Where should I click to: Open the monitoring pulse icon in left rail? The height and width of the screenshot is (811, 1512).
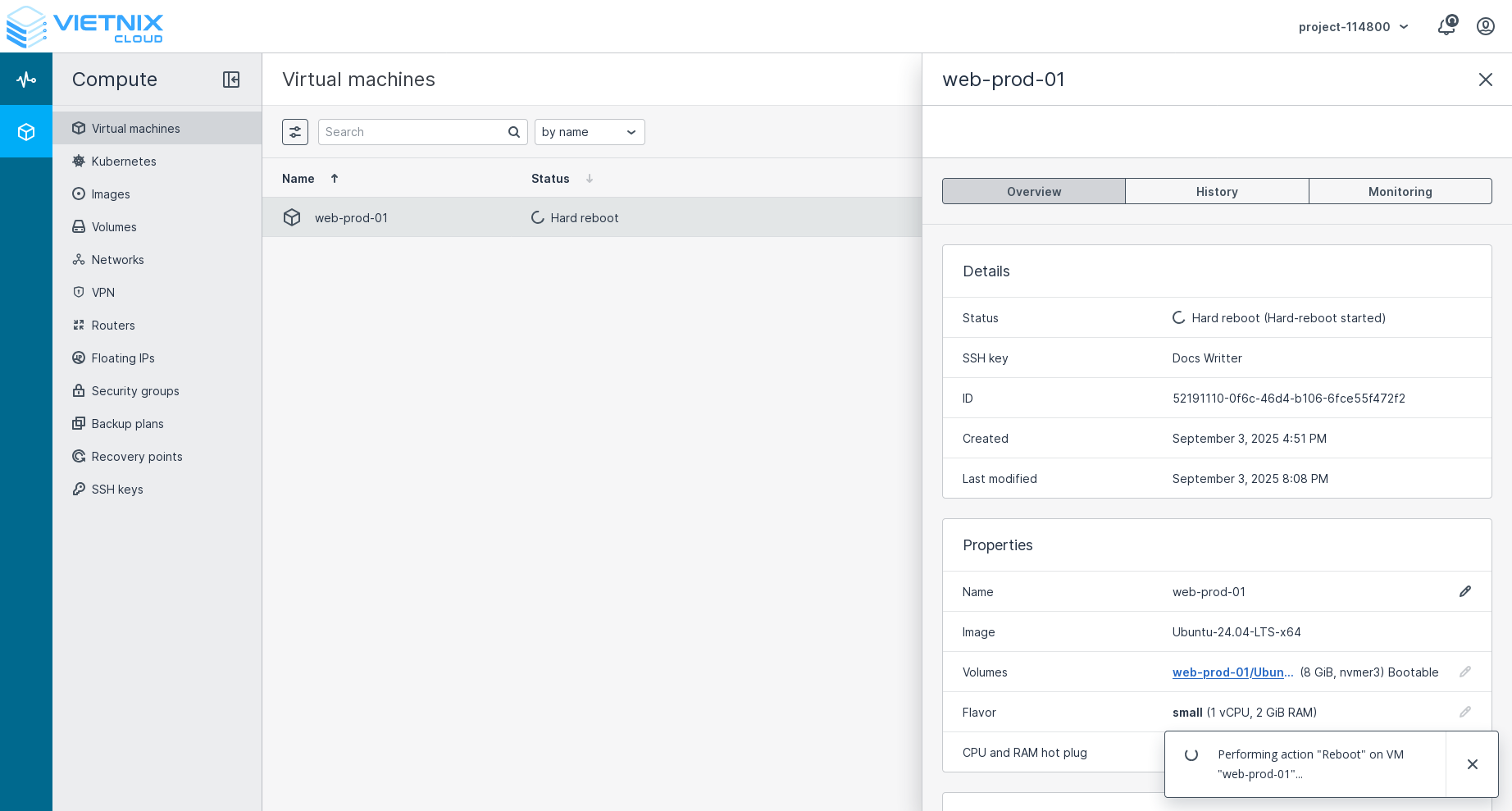(26, 80)
